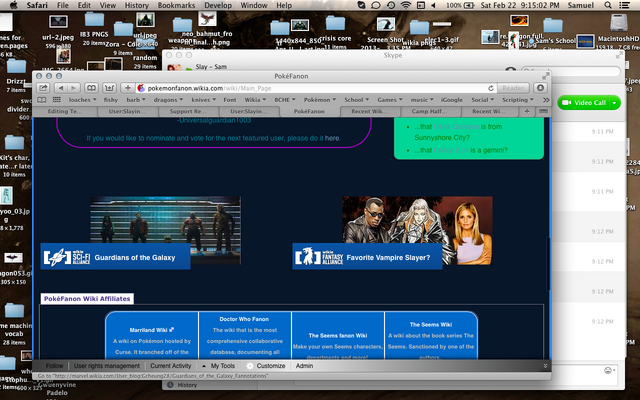Open the iGoogle bookmark
Image resolution: width=640 pixels, height=400 pixels.
(452, 100)
